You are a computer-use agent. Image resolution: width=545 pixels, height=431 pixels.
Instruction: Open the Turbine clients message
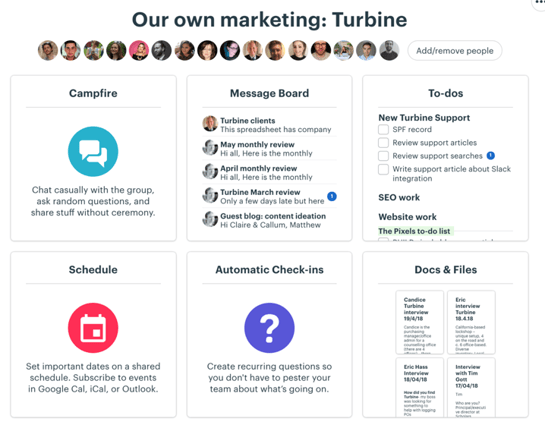click(x=269, y=125)
